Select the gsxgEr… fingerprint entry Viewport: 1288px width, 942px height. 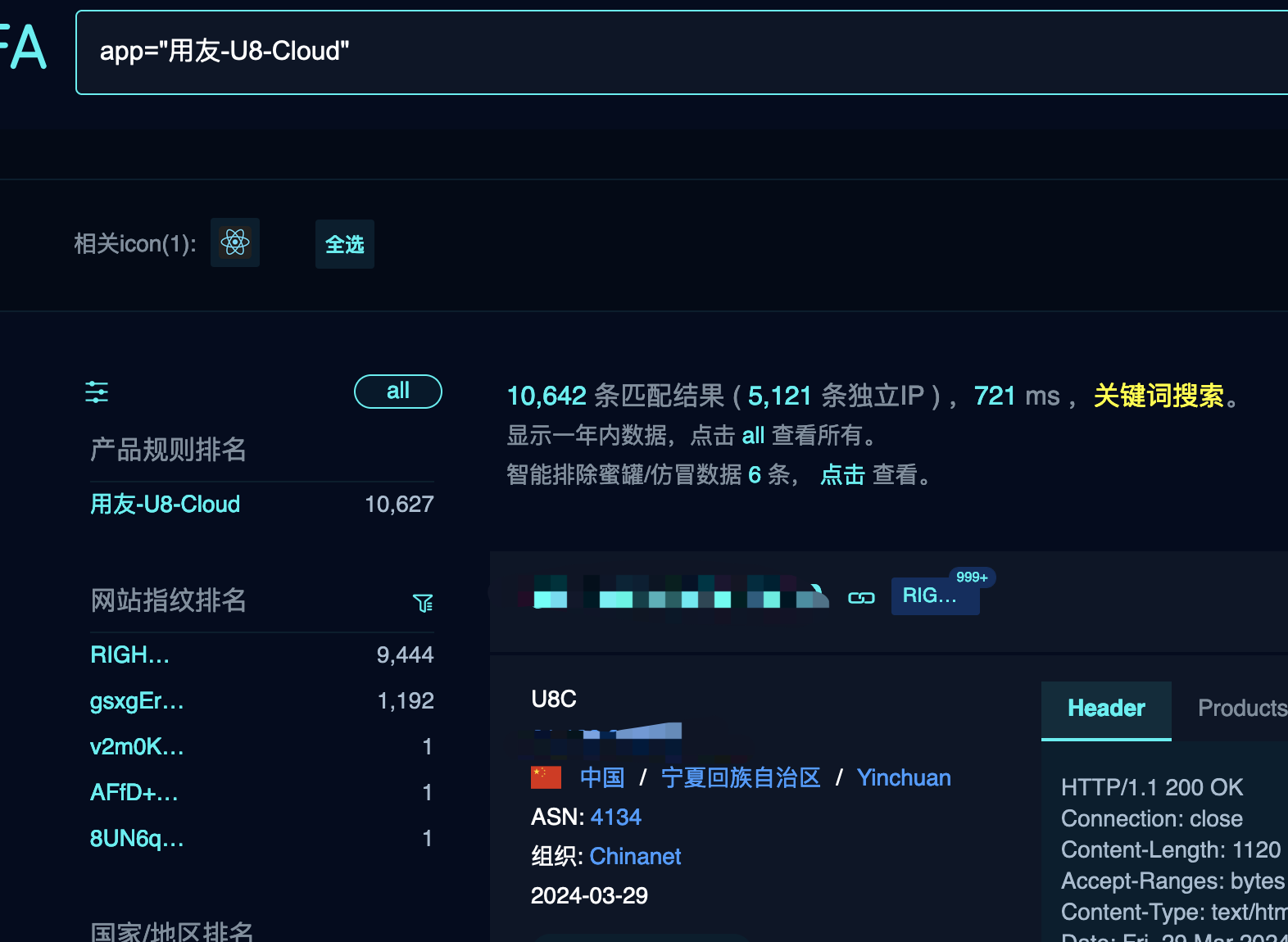coord(137,700)
